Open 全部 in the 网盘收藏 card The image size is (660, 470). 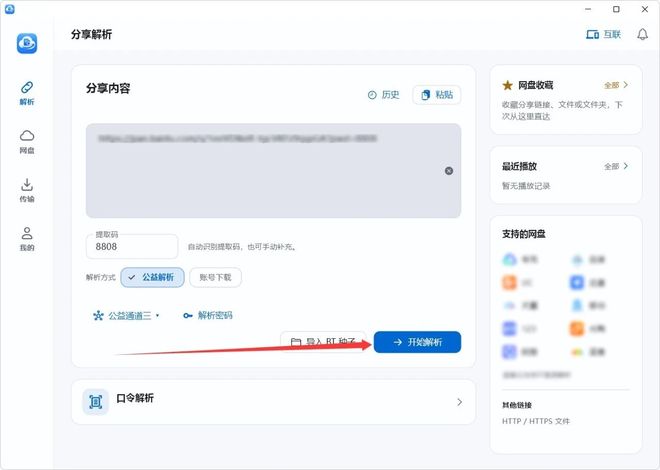pos(616,85)
